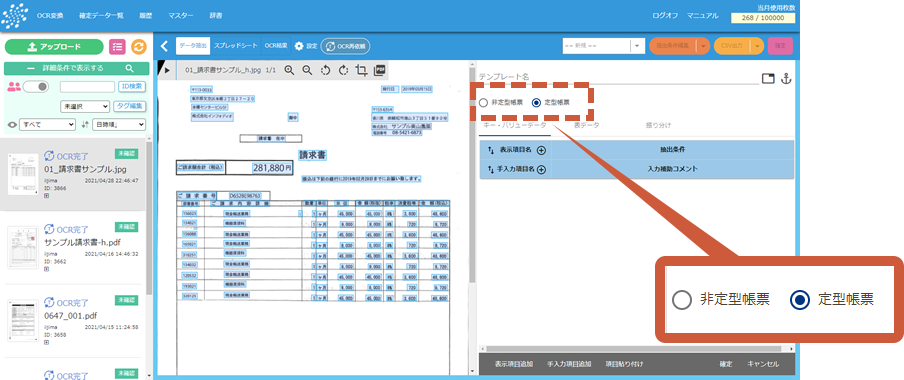
Task: Click キャンセル in the bottom bar
Action: 763,364
